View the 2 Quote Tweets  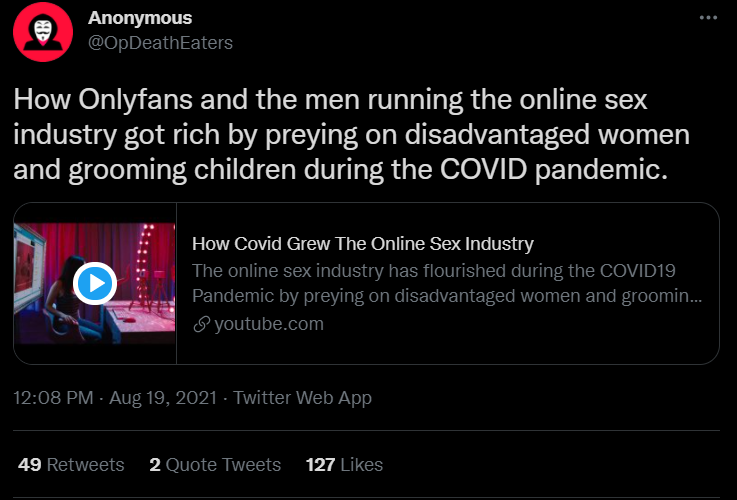click(x=215, y=464)
